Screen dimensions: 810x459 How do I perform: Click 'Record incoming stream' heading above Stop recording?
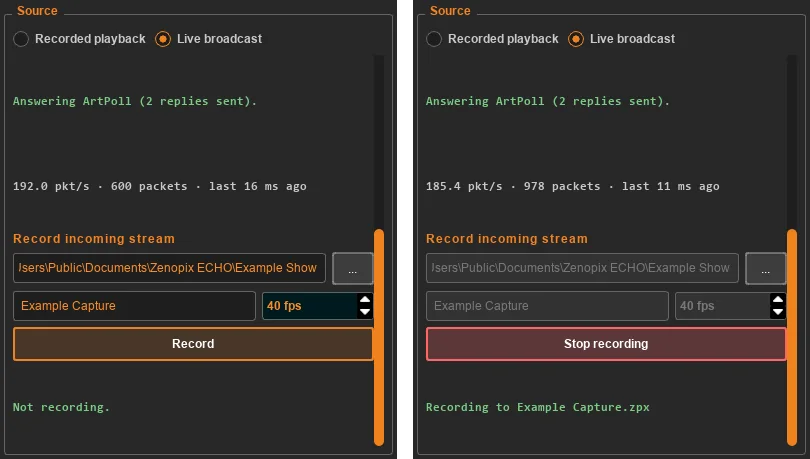tap(507, 239)
